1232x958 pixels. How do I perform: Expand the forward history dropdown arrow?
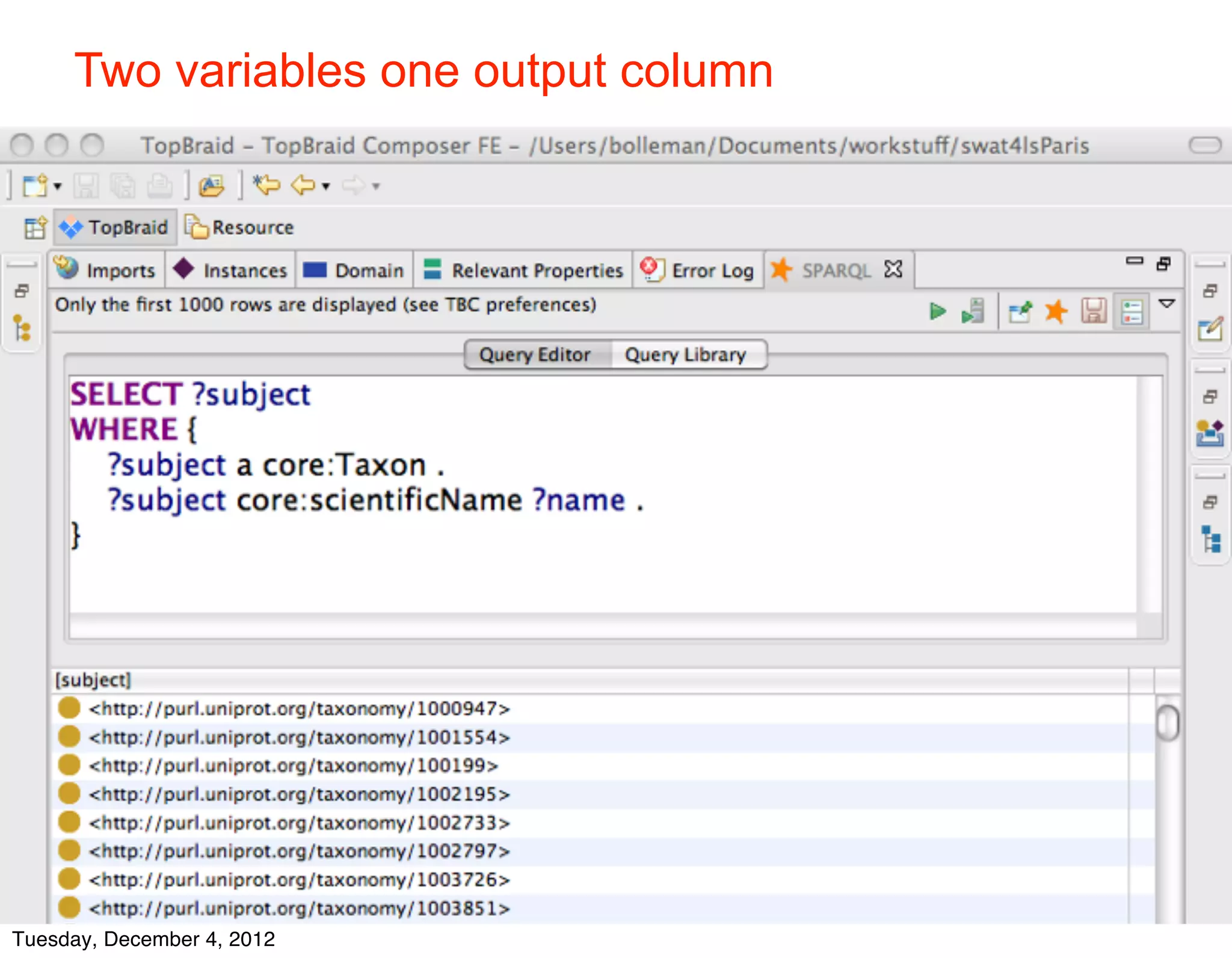coord(376,186)
